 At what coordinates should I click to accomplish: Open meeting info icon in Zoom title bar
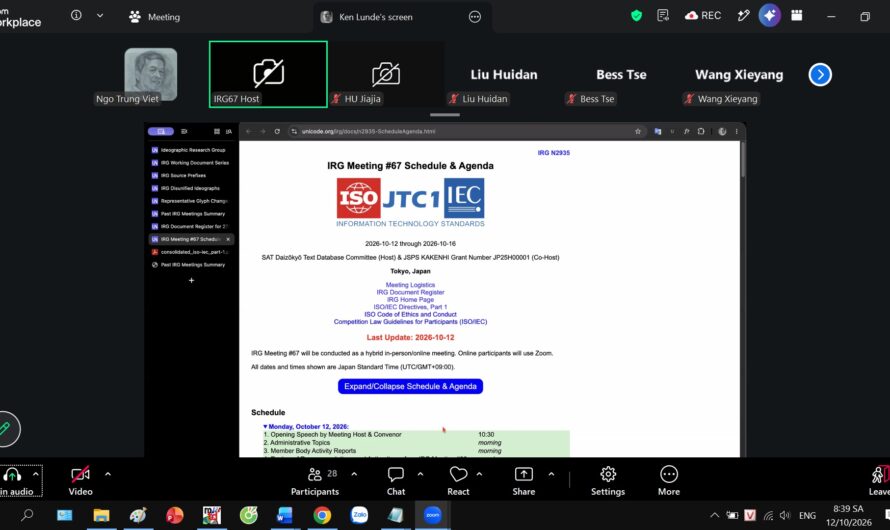pyautogui.click(x=76, y=15)
